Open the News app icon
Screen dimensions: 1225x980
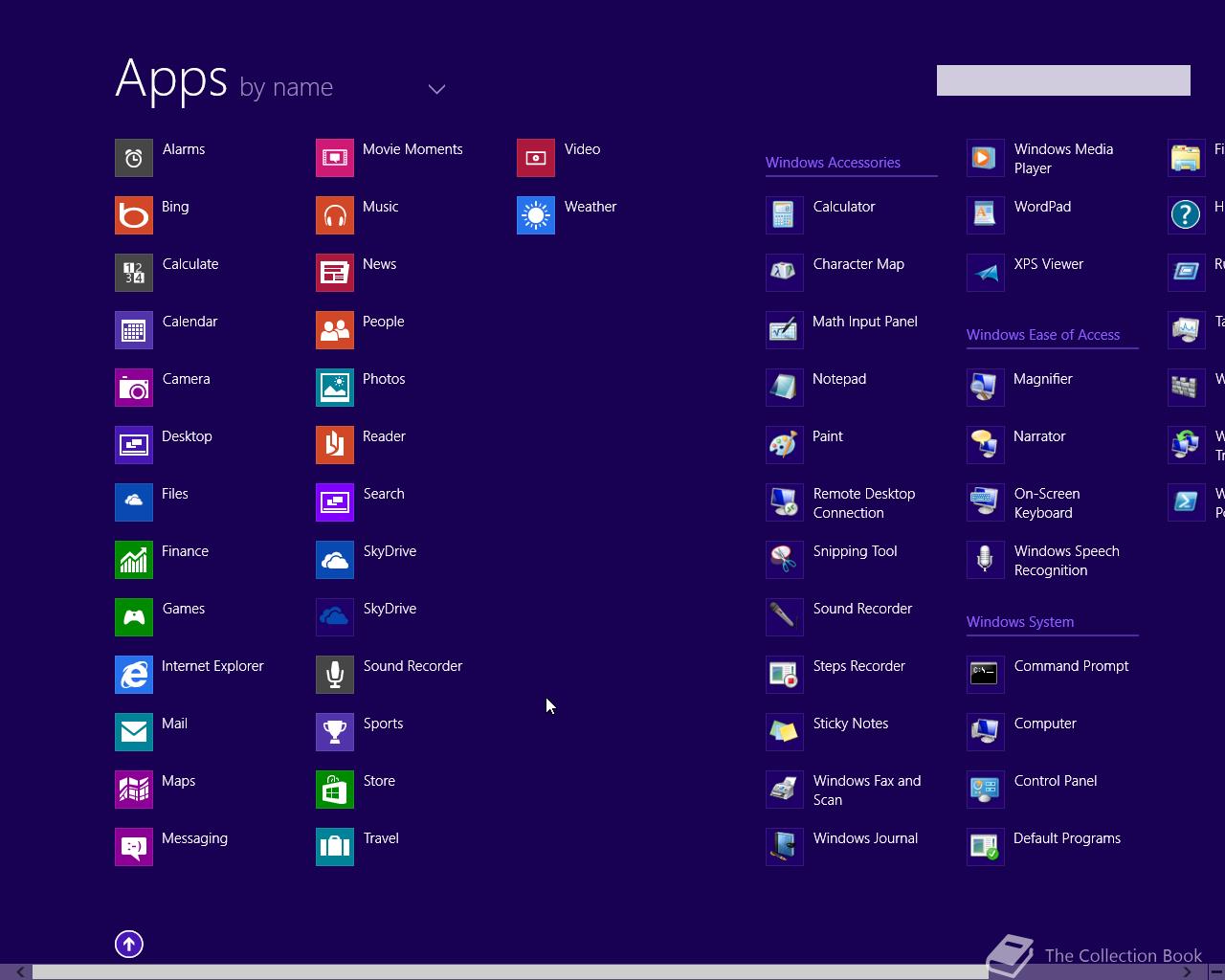pos(335,273)
